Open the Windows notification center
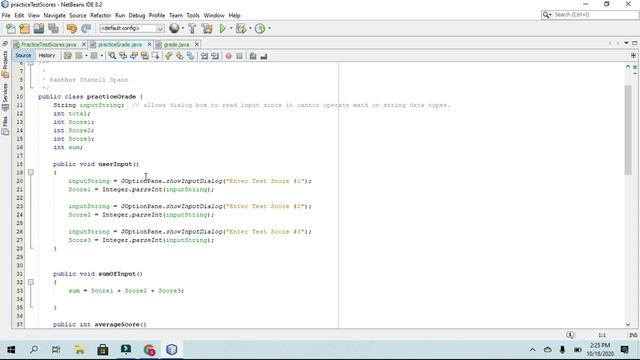Viewport: 640px width, 360px height. pos(625,350)
